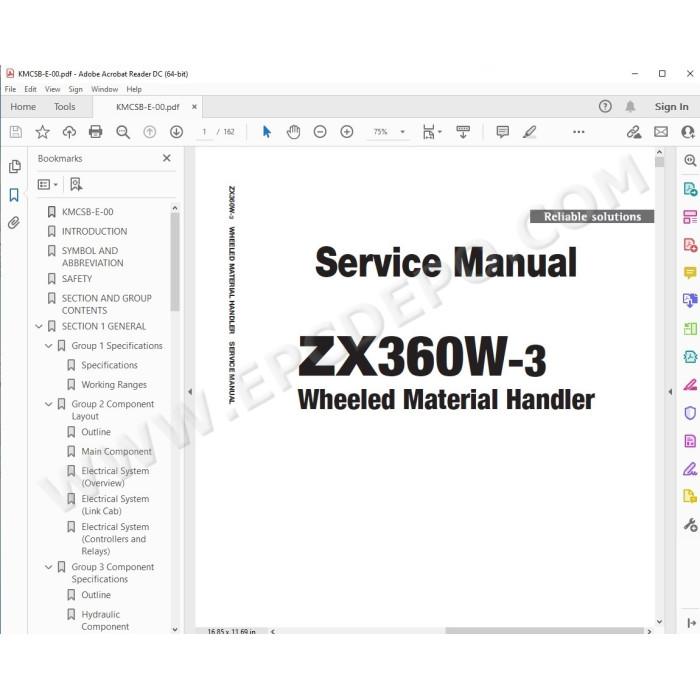Open the Edit menu
Viewport: 700px width, 700px height.
[30, 89]
